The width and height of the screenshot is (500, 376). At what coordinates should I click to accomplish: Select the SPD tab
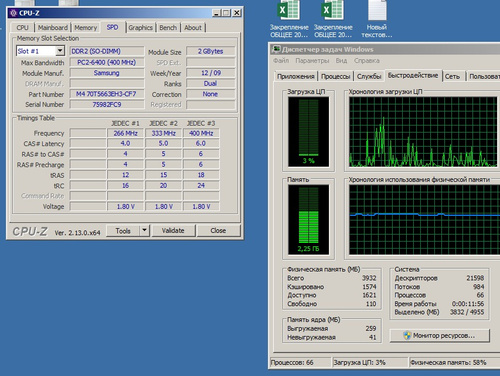pyautogui.click(x=112, y=27)
